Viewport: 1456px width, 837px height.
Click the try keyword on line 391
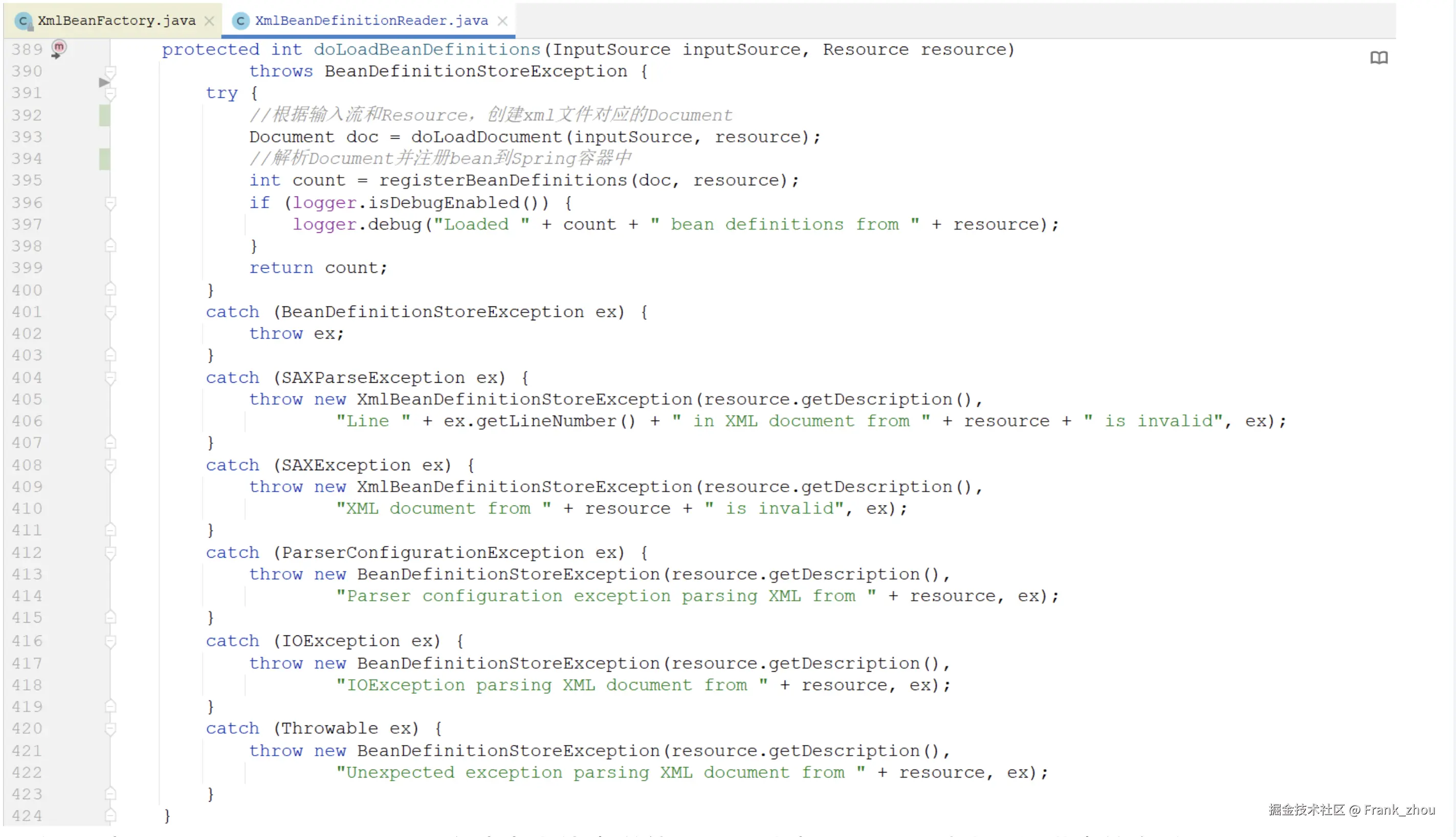[x=222, y=93]
